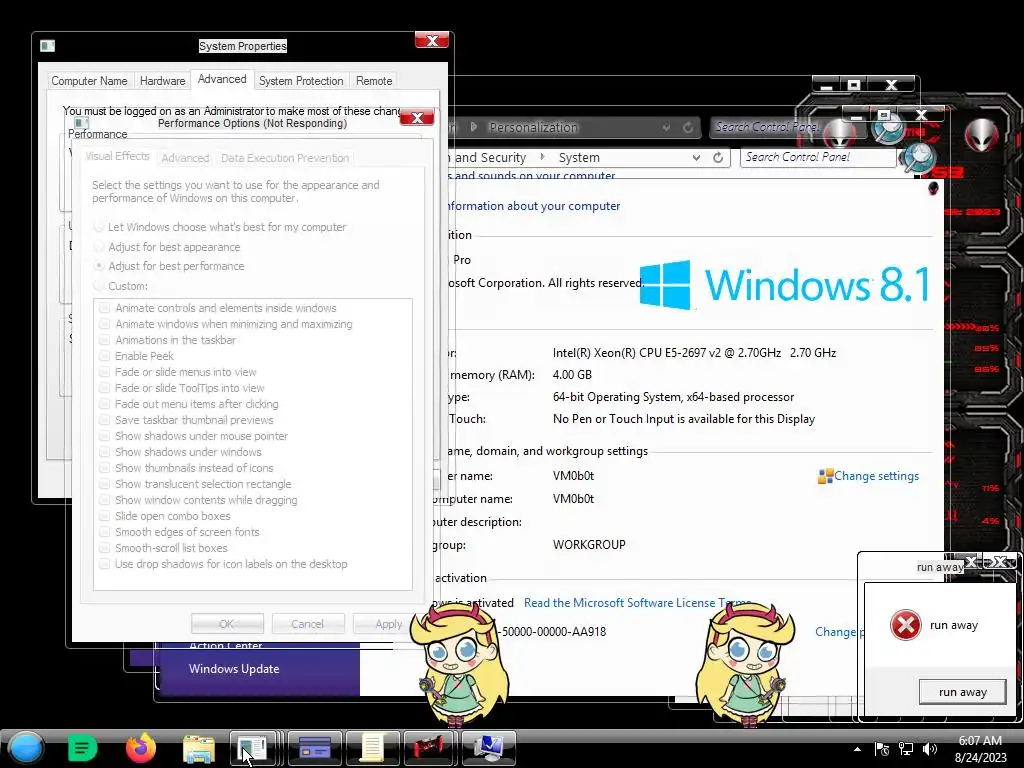The width and height of the screenshot is (1024, 768).
Task: Open the Start orb on the taskbar
Action: pyautogui.click(x=26, y=748)
